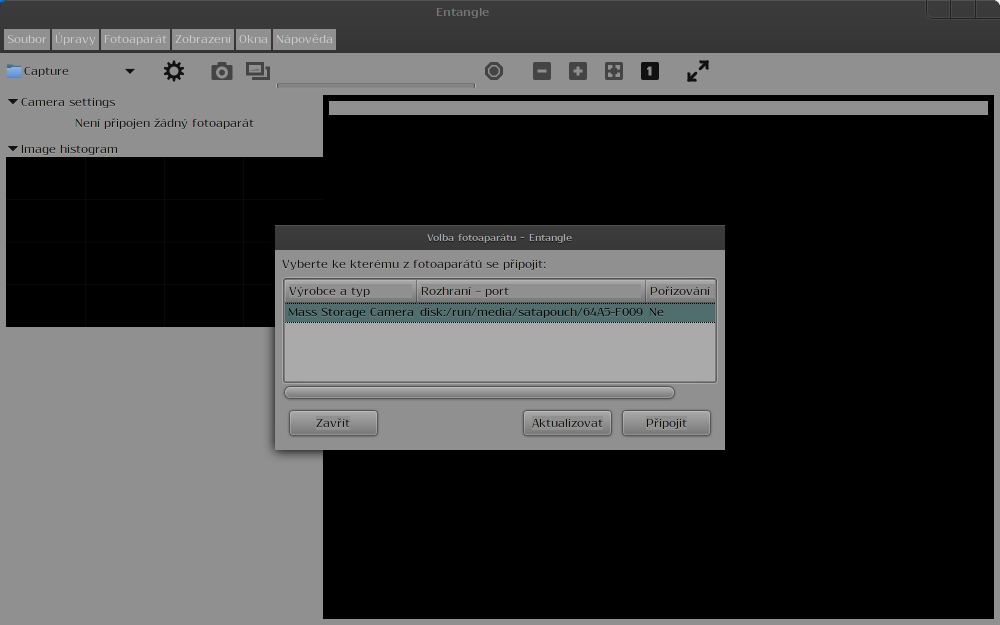Click the Zavřít button
The image size is (1000, 625).
tap(333, 423)
